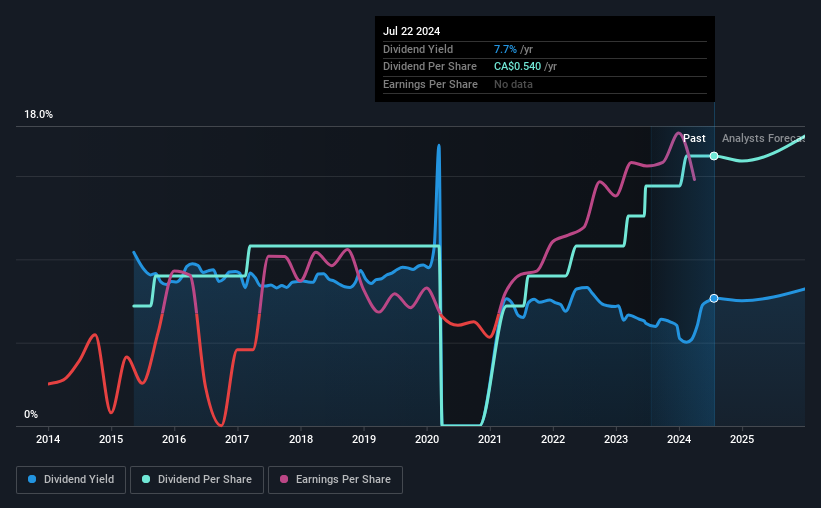This screenshot has height=508, width=821.
Task: Click the pink Earnings Per Share legend dot
Action: click(x=284, y=479)
